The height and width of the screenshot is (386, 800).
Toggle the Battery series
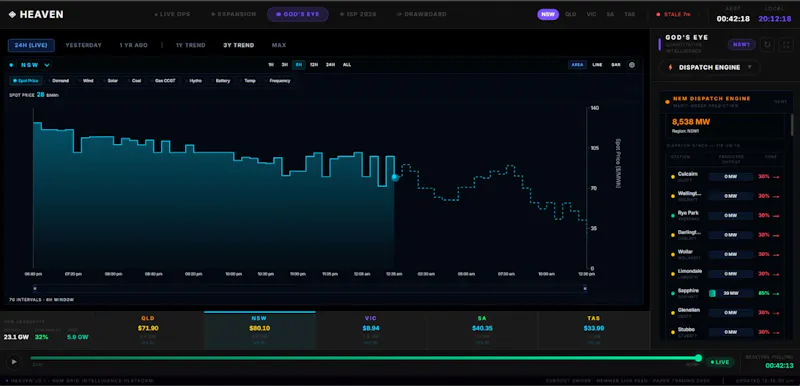pos(221,81)
